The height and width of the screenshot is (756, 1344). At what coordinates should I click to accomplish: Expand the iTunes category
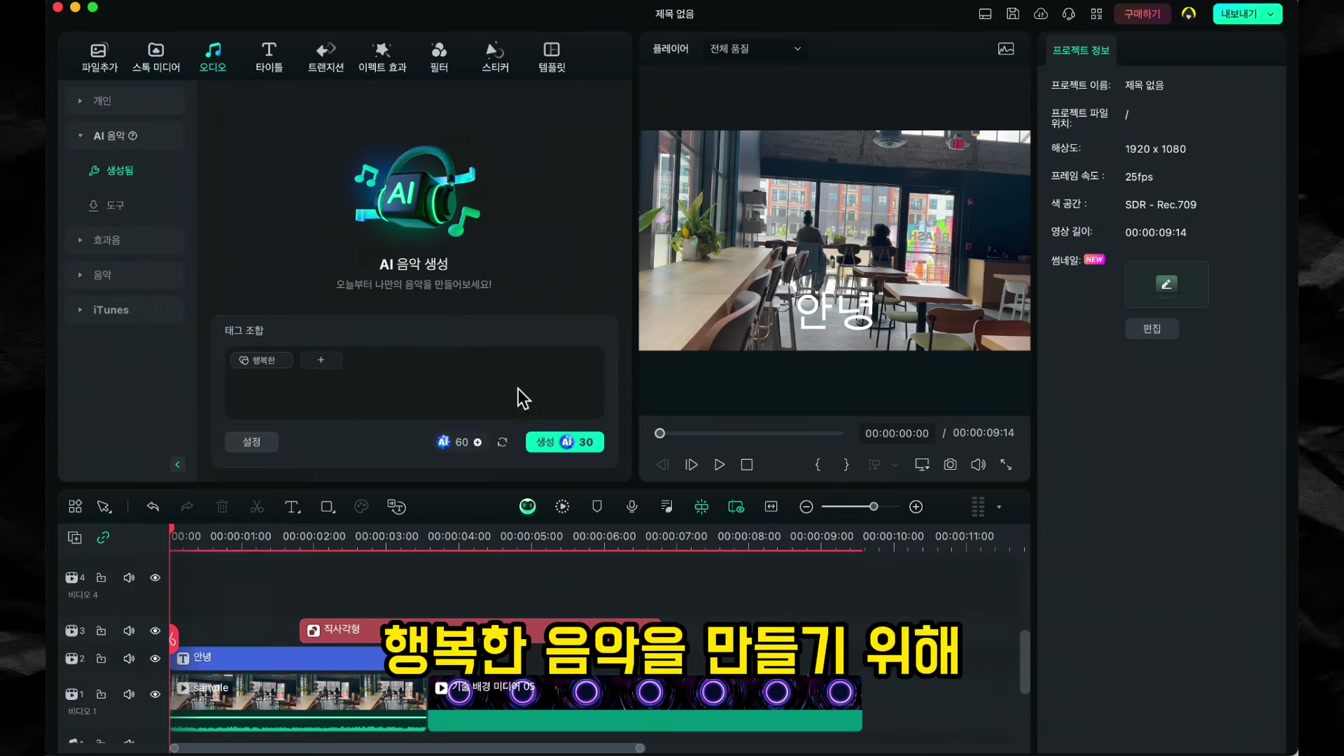[x=125, y=310]
